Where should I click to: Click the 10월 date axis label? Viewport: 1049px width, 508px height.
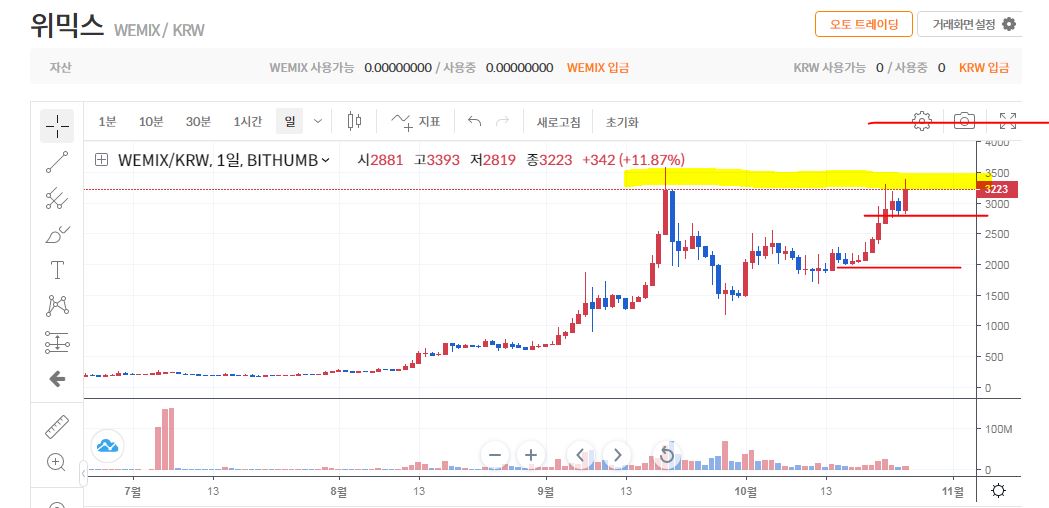click(745, 492)
